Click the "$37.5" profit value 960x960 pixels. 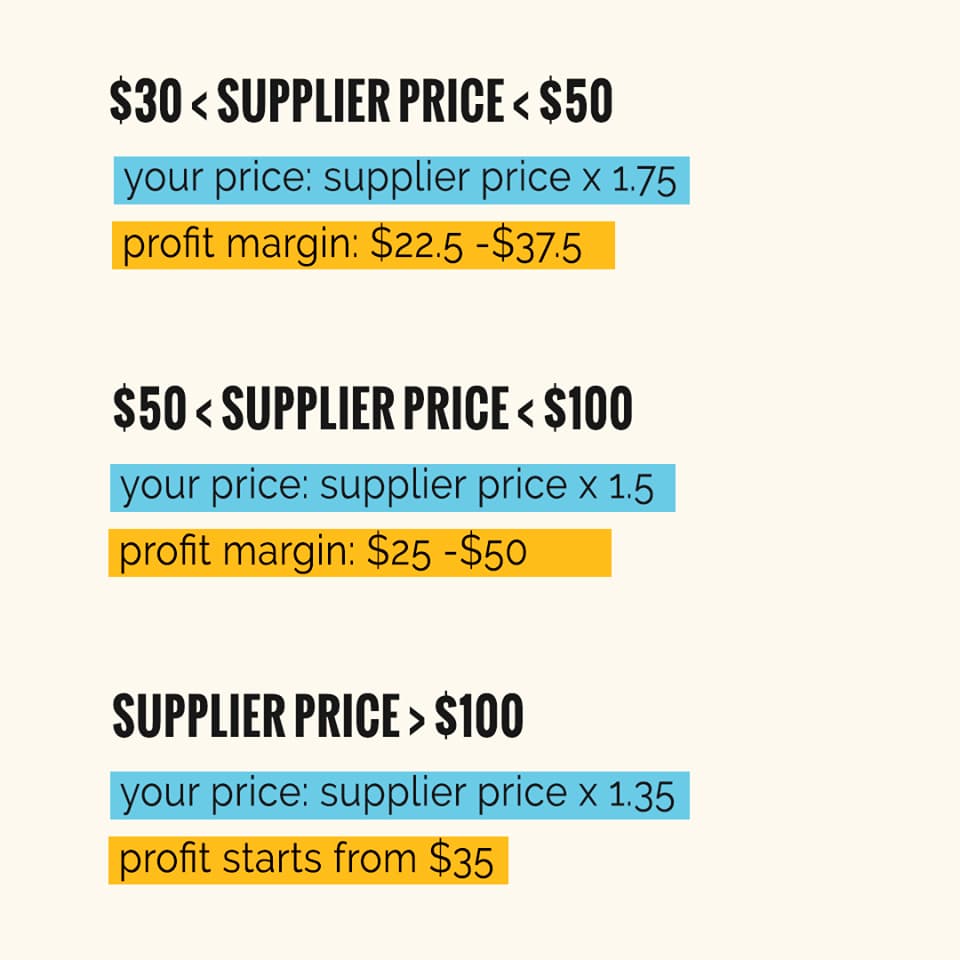point(536,246)
